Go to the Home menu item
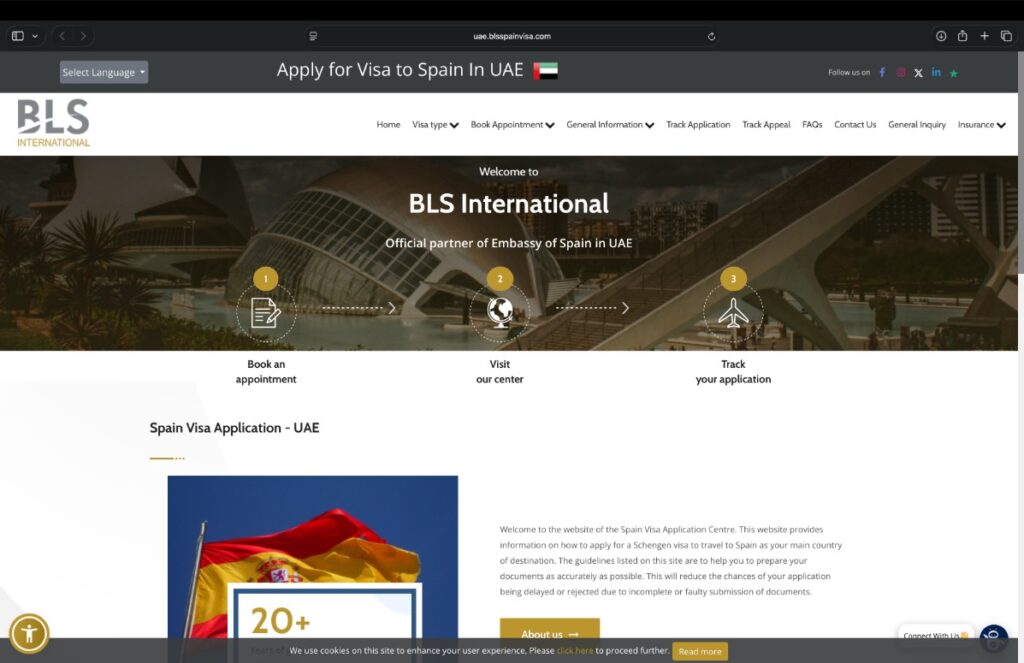The image size is (1024, 663). click(x=388, y=124)
